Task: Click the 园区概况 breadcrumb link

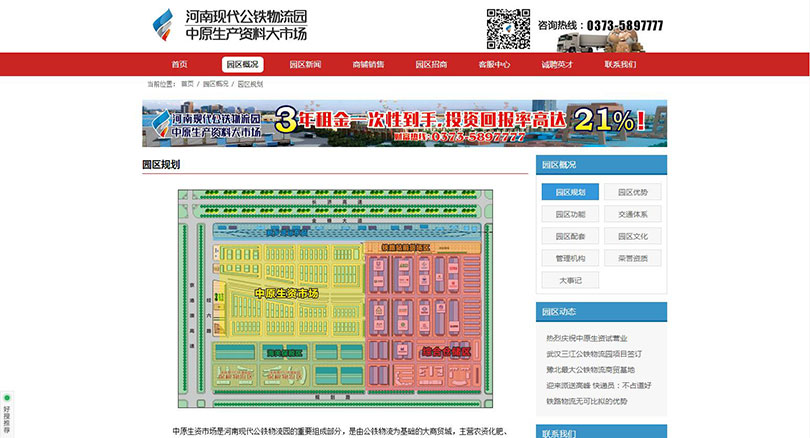Action: [215, 85]
